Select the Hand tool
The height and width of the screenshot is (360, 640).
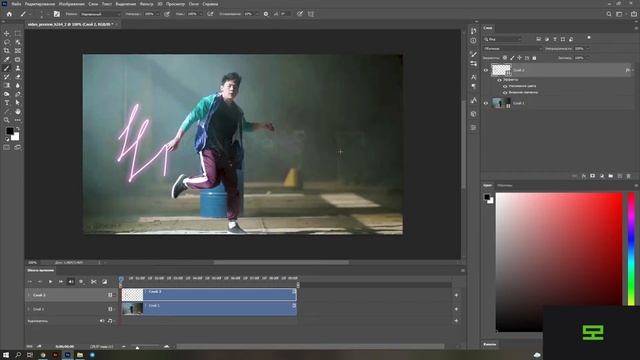tap(18, 111)
